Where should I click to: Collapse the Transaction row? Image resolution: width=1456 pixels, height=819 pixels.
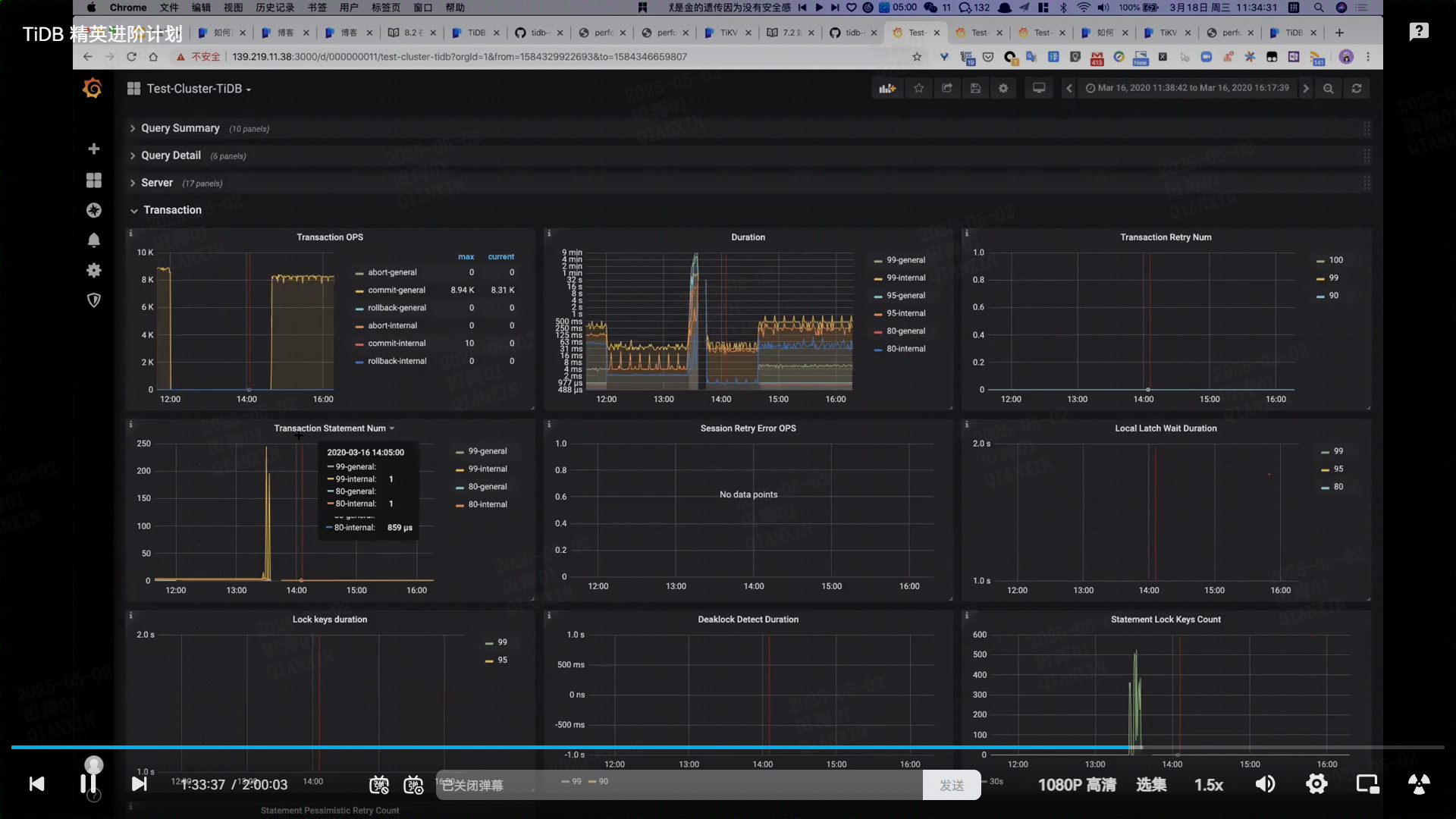coord(172,210)
